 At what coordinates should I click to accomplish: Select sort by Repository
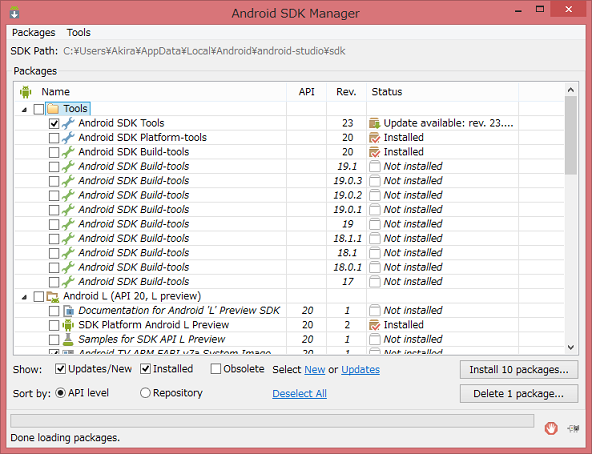click(x=145, y=393)
